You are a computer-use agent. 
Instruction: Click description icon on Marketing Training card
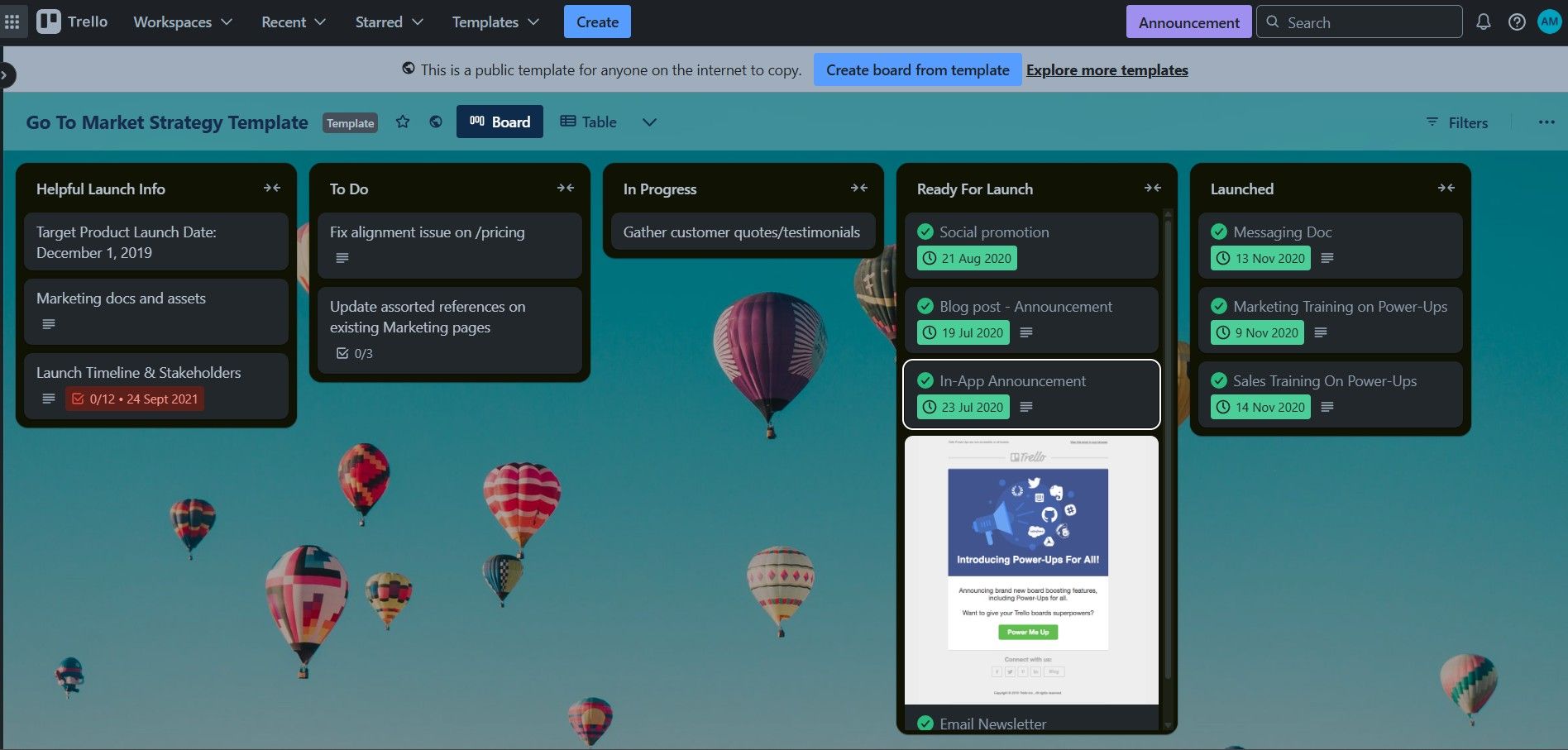tap(1321, 332)
